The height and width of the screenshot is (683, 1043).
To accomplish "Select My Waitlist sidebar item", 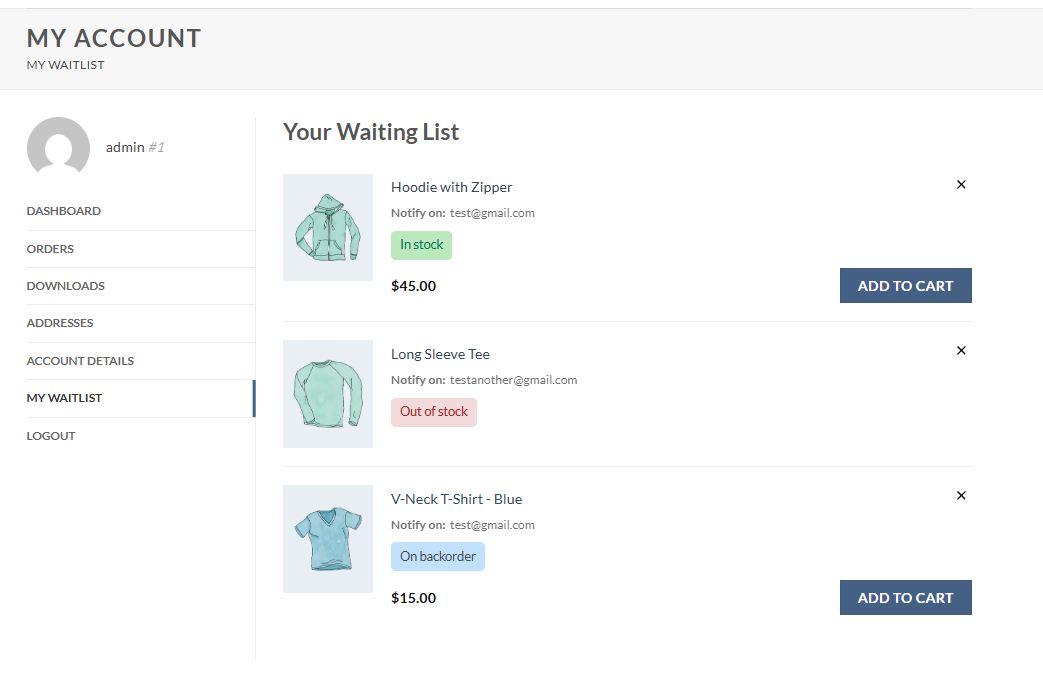I will point(64,398).
